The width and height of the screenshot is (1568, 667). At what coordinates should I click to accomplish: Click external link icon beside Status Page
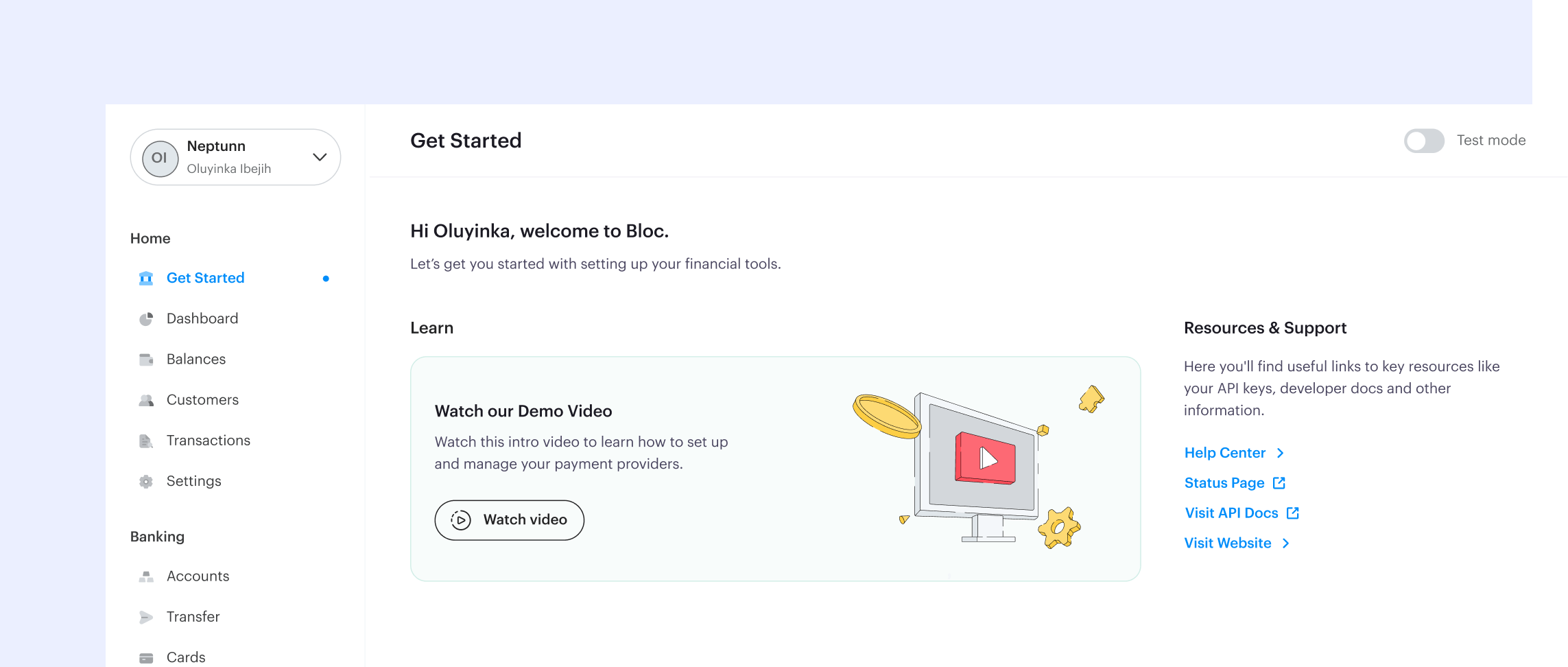pos(1279,483)
